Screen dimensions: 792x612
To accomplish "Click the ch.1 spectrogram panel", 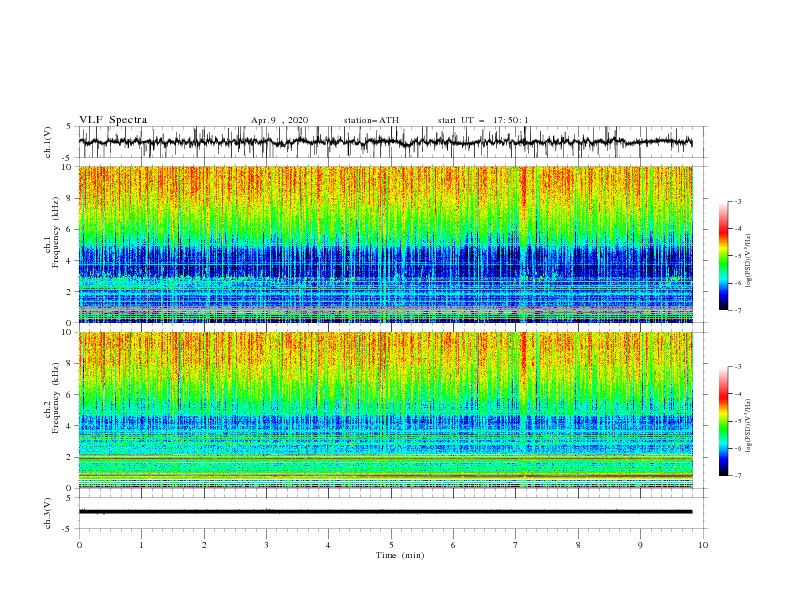I will tap(386, 244).
